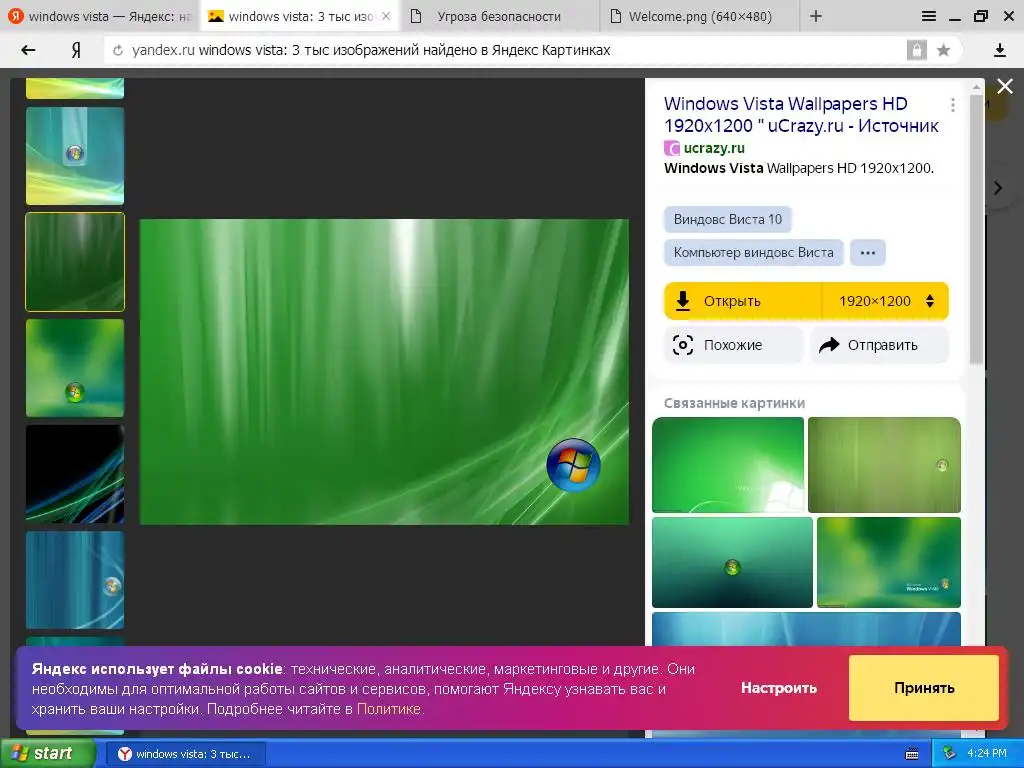This screenshot has width=1024, height=768.
Task: Click the camera-search icon in Похожие
Action: (x=682, y=345)
